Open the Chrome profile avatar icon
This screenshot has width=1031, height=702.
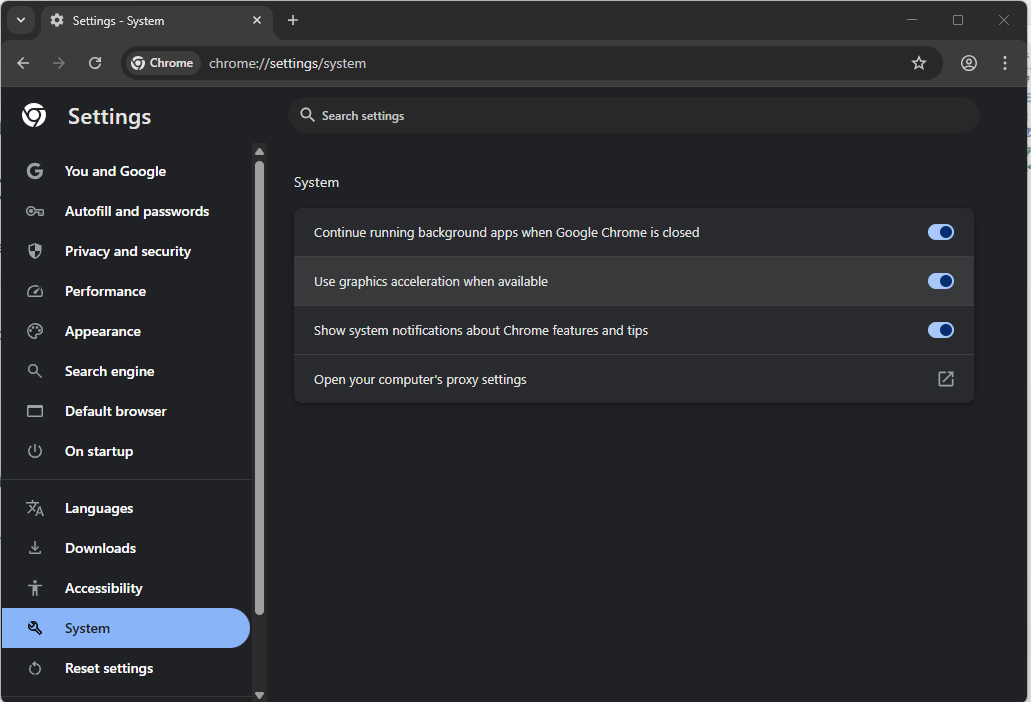click(968, 63)
